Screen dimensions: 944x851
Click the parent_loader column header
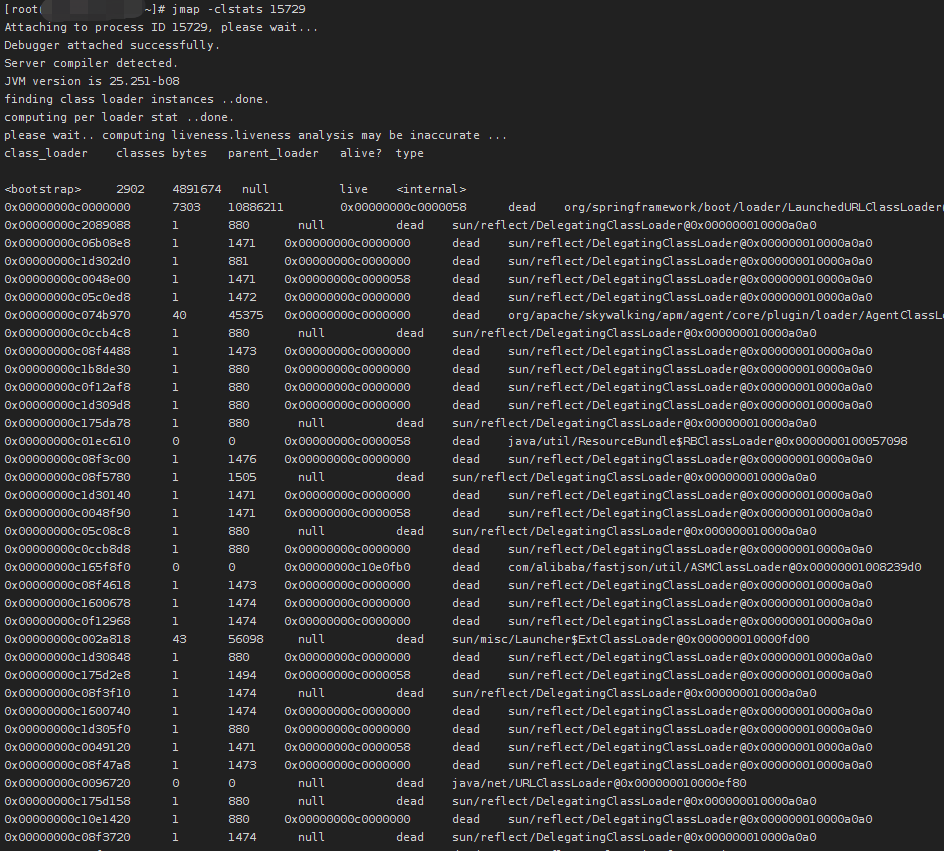tap(273, 153)
